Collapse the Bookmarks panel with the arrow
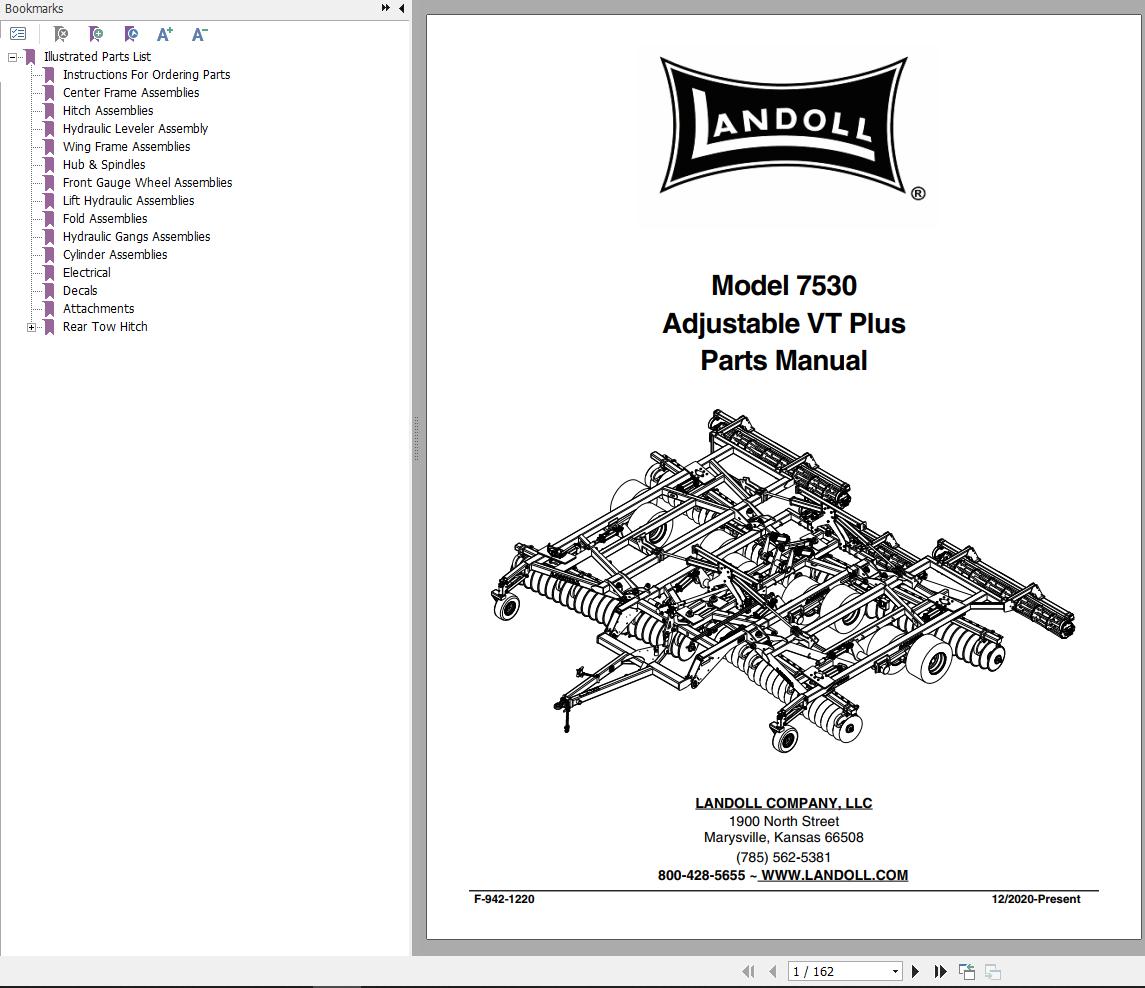The height and width of the screenshot is (988, 1145). click(401, 8)
